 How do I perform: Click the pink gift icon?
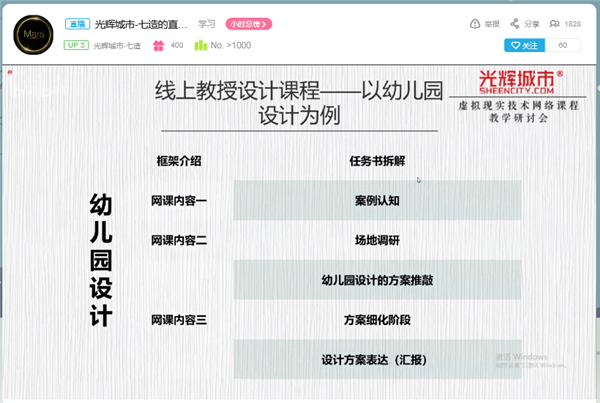(x=158, y=45)
